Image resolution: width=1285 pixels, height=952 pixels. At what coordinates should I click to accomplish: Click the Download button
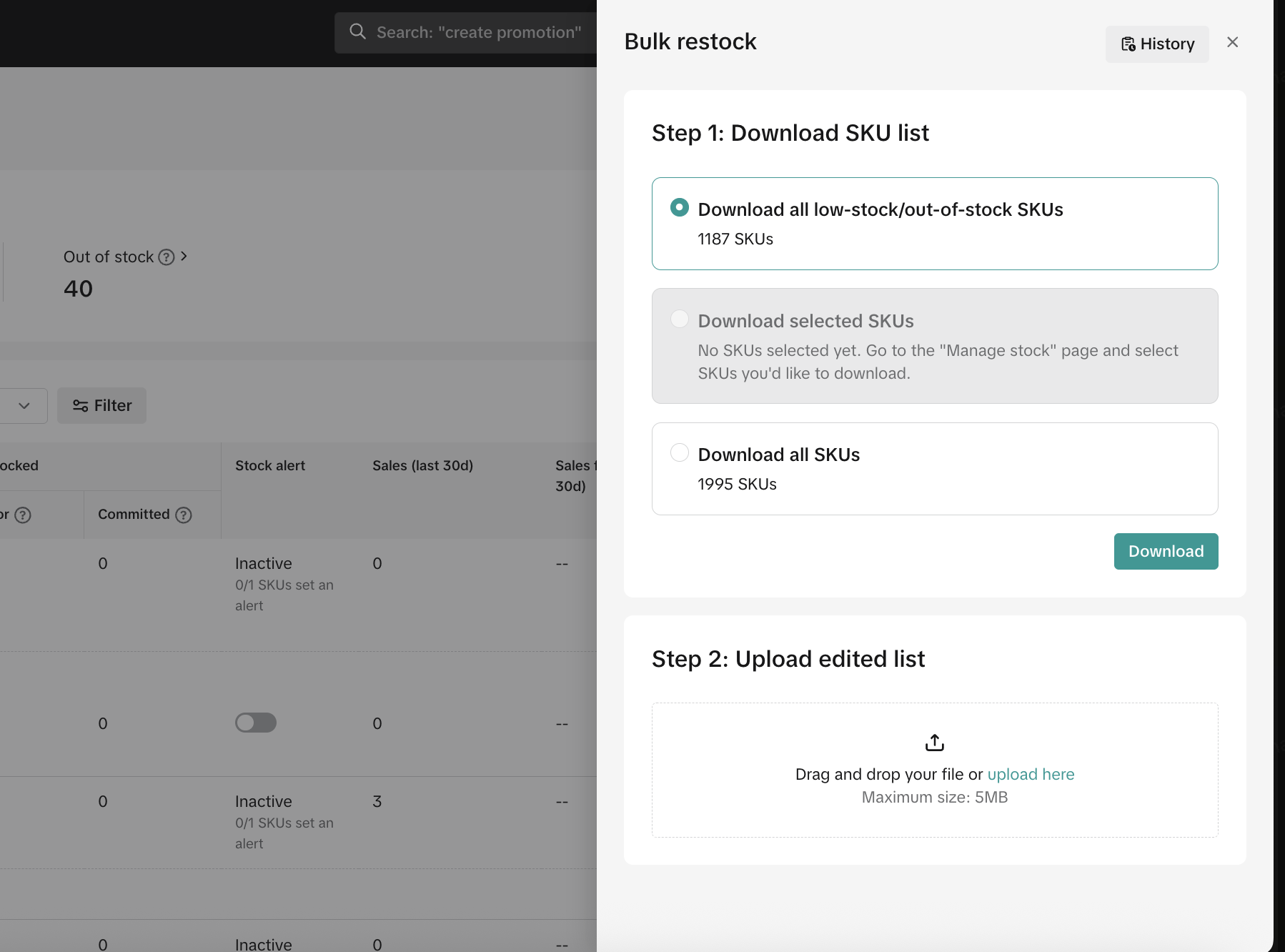click(x=1165, y=551)
